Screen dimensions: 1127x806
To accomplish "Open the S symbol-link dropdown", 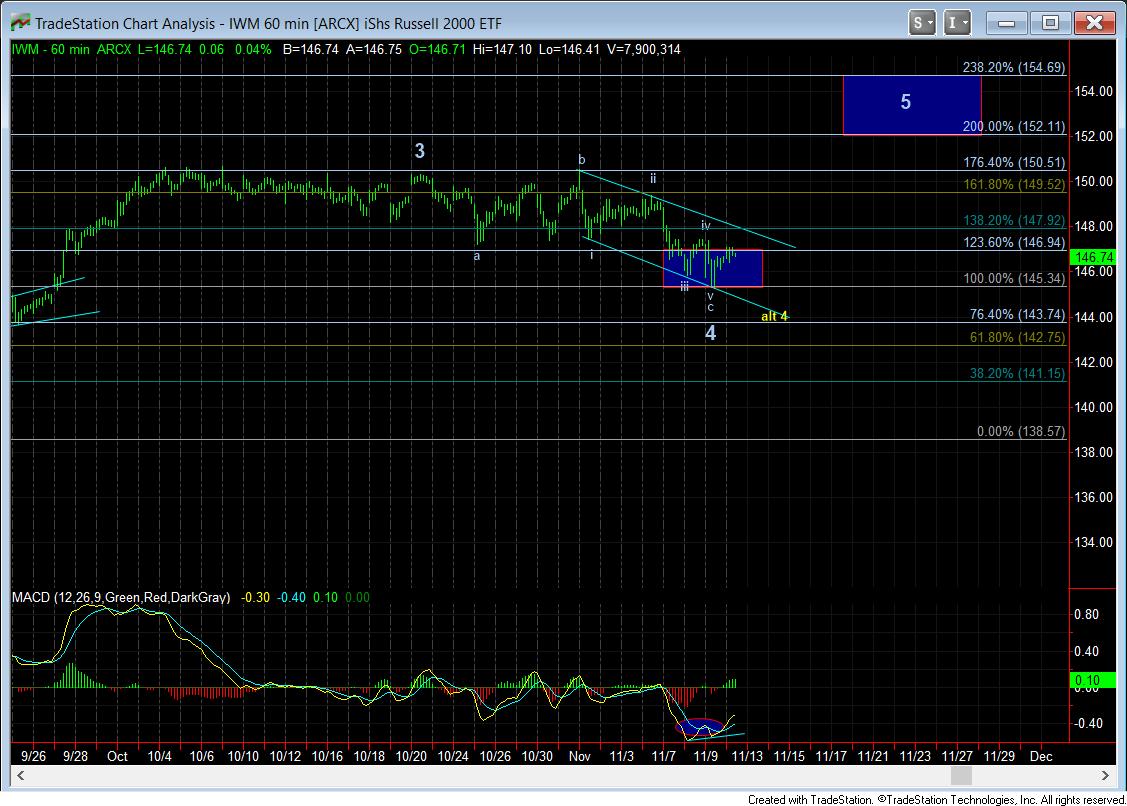I will click(x=922, y=22).
